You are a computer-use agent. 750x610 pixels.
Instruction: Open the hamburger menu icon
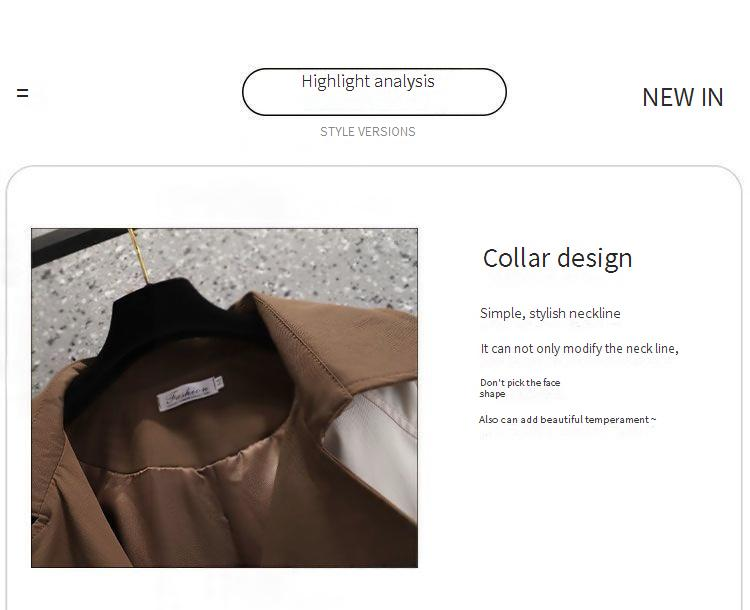point(22,93)
